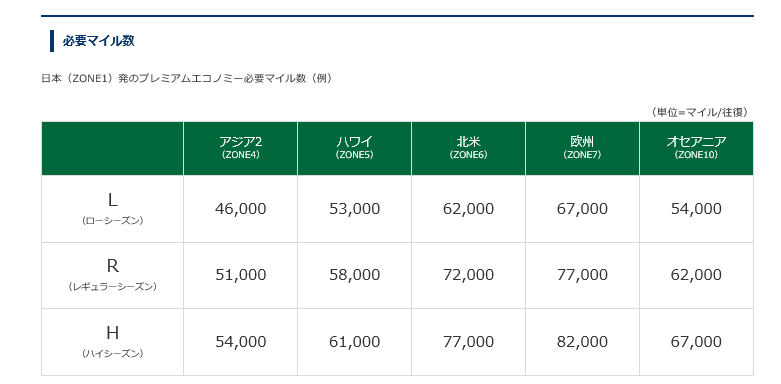781x384 pixels.
Task: Select the 欧州 (ZONE7) column header
Action: click(582, 148)
